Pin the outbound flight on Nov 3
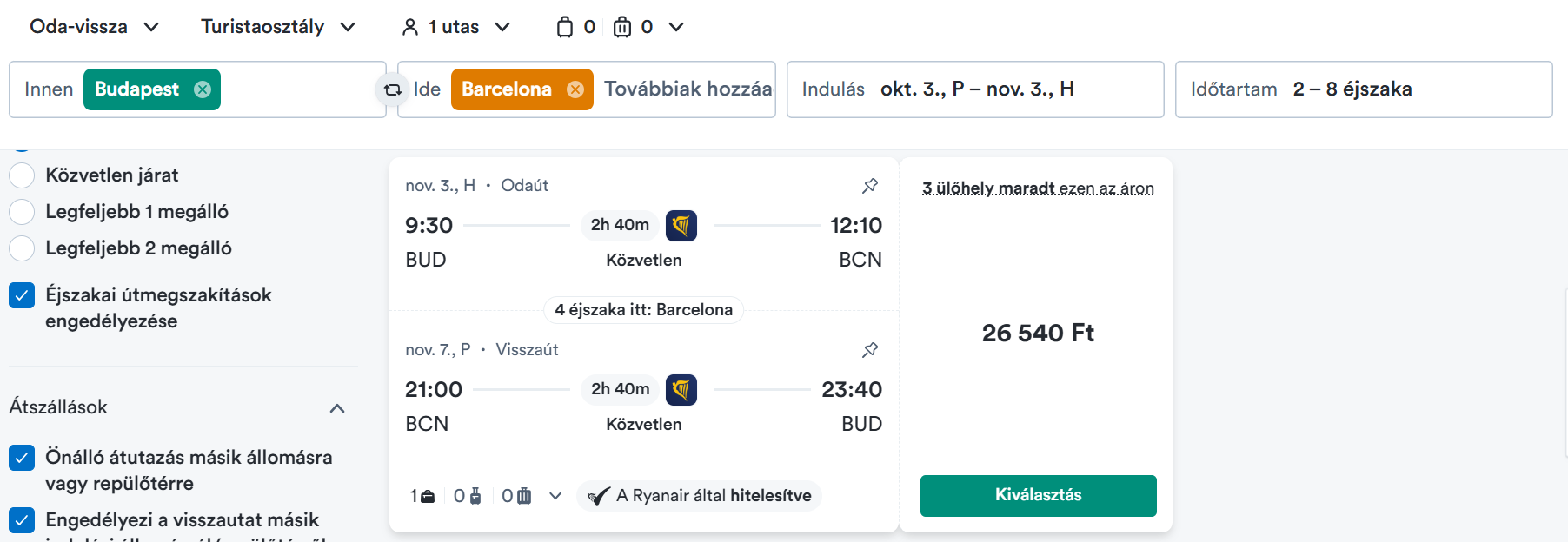The width and height of the screenshot is (1568, 542). coord(870,185)
